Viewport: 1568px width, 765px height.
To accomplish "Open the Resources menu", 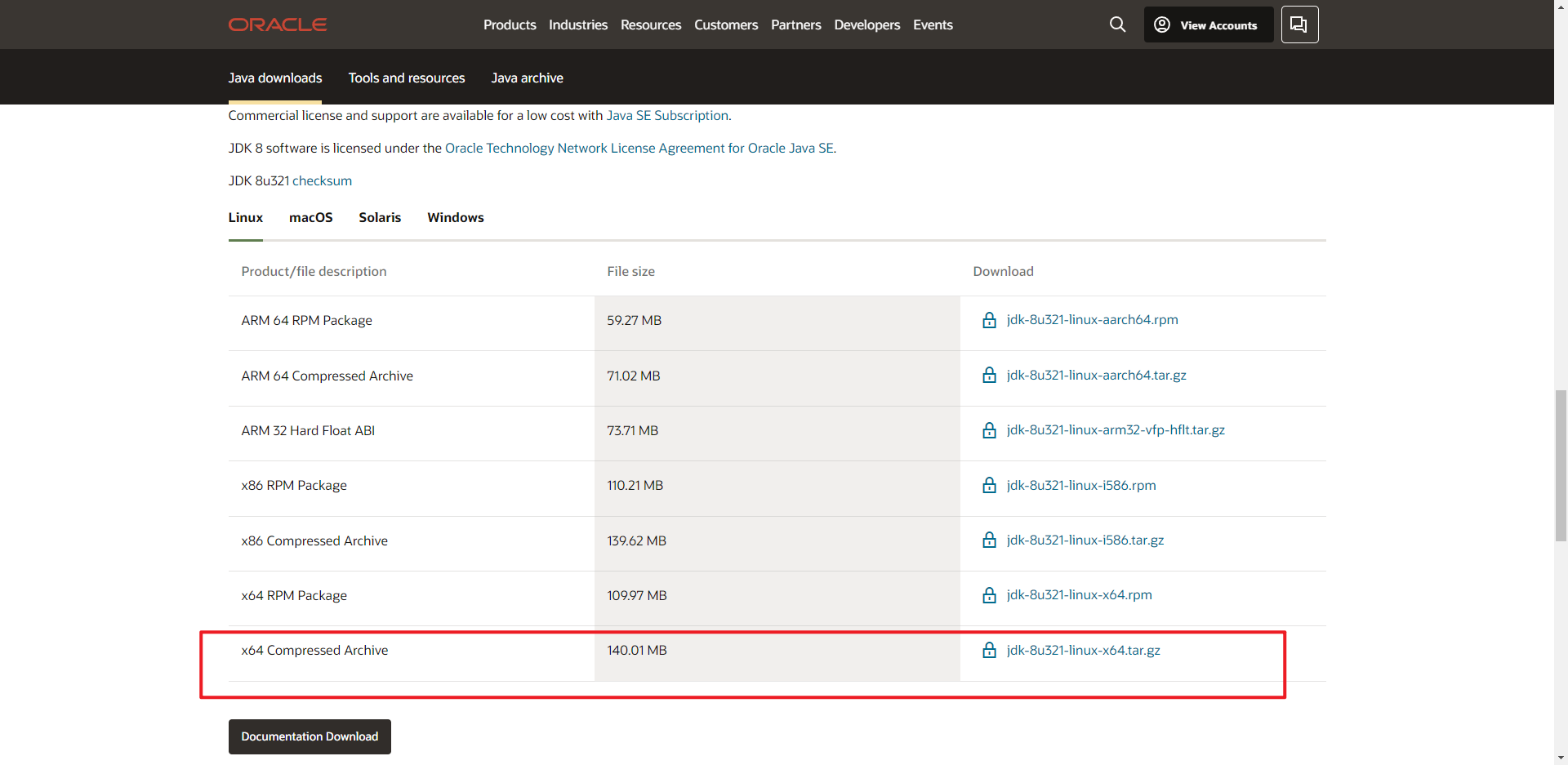I will click(651, 24).
